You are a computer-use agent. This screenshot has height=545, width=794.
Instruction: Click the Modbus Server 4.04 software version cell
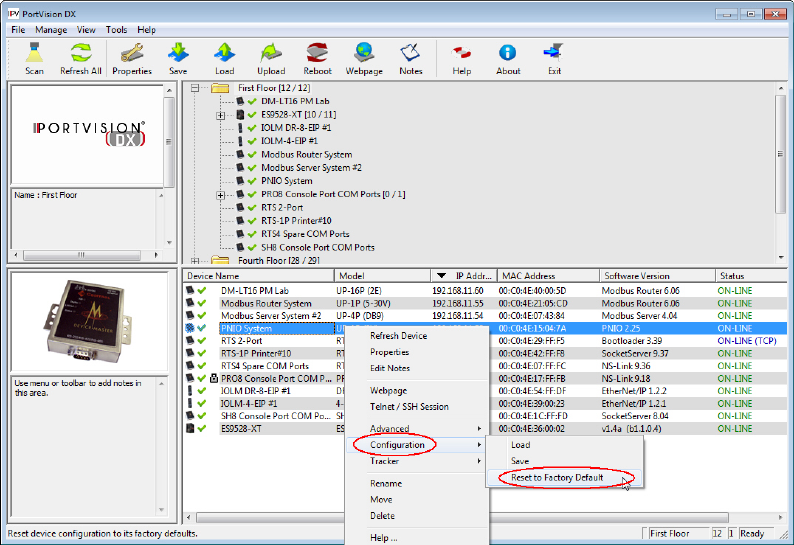pyautogui.click(x=640, y=316)
